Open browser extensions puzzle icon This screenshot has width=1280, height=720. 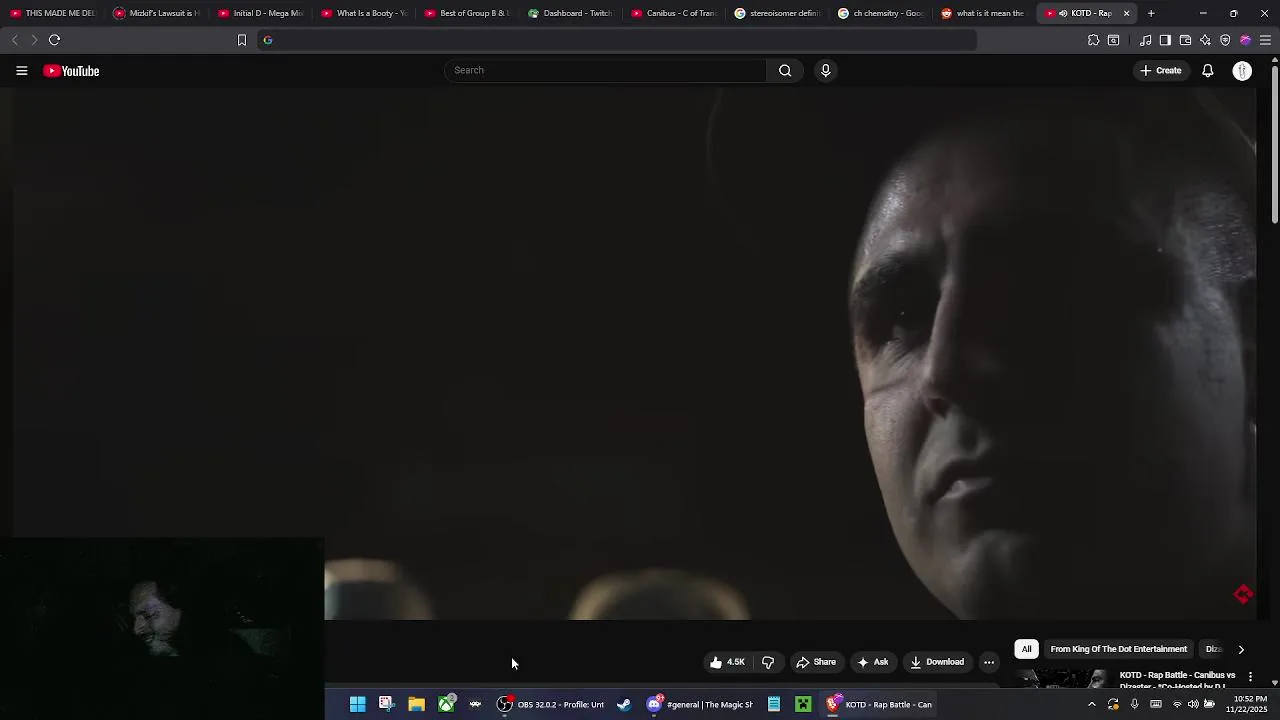1093,40
